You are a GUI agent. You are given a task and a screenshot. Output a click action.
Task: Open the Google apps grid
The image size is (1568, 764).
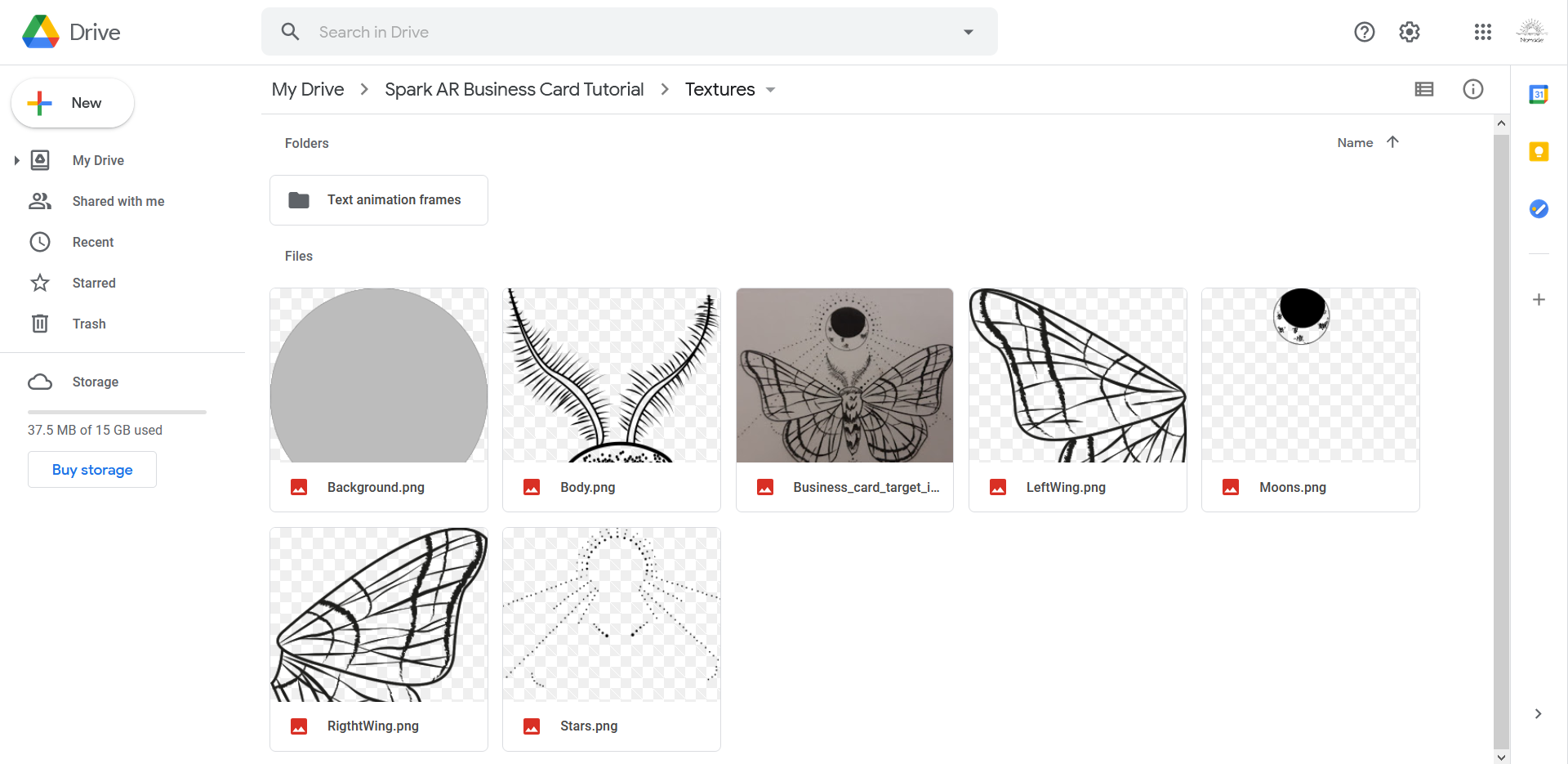click(1483, 32)
